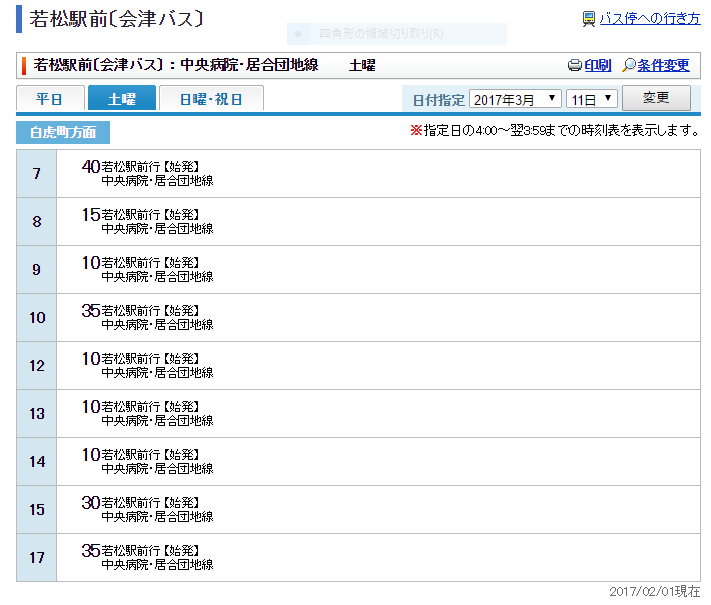711x605 pixels.
Task: Click the 13 o'clock hour cell
Action: (x=37, y=414)
